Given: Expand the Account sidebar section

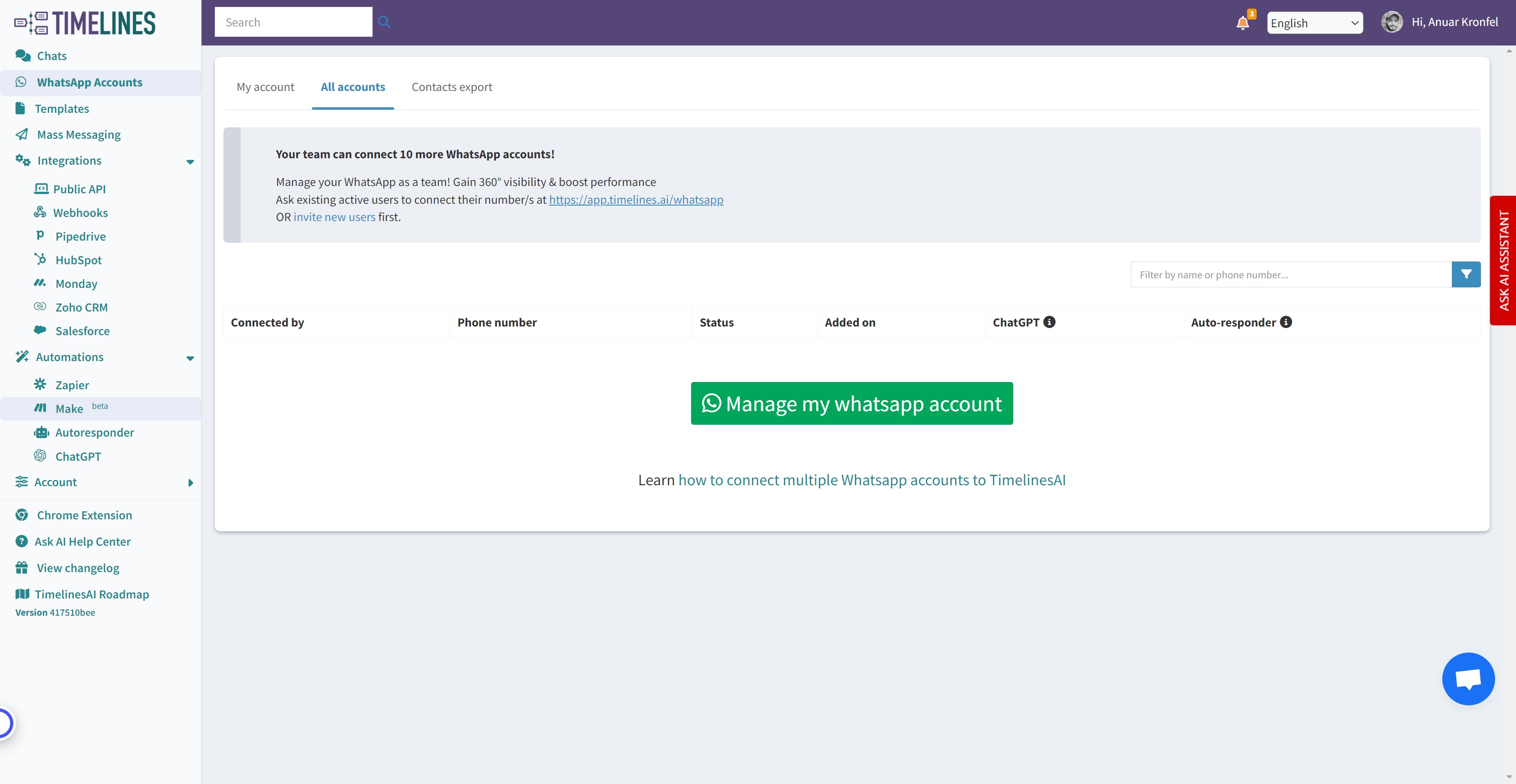Looking at the screenshot, I should pyautogui.click(x=189, y=483).
